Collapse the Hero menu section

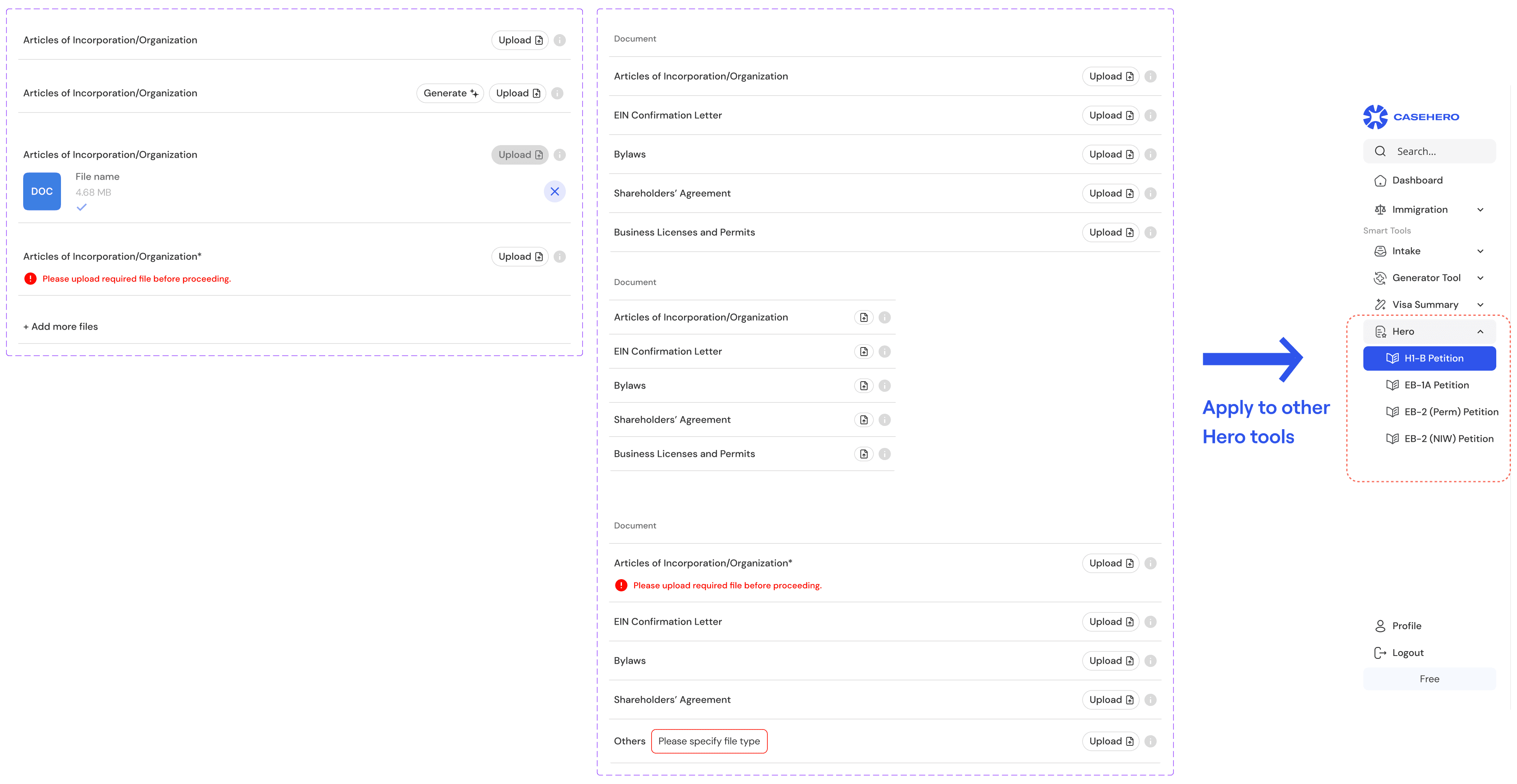(x=1480, y=332)
